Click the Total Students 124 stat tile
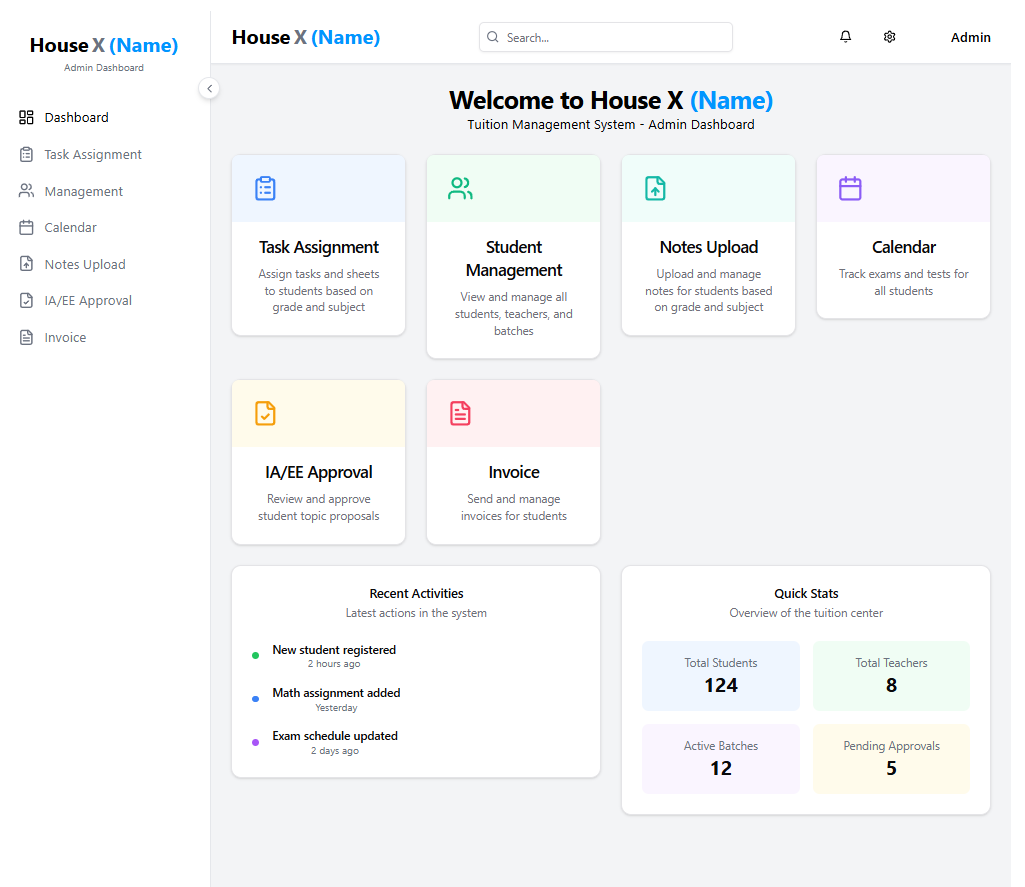 tap(720, 676)
